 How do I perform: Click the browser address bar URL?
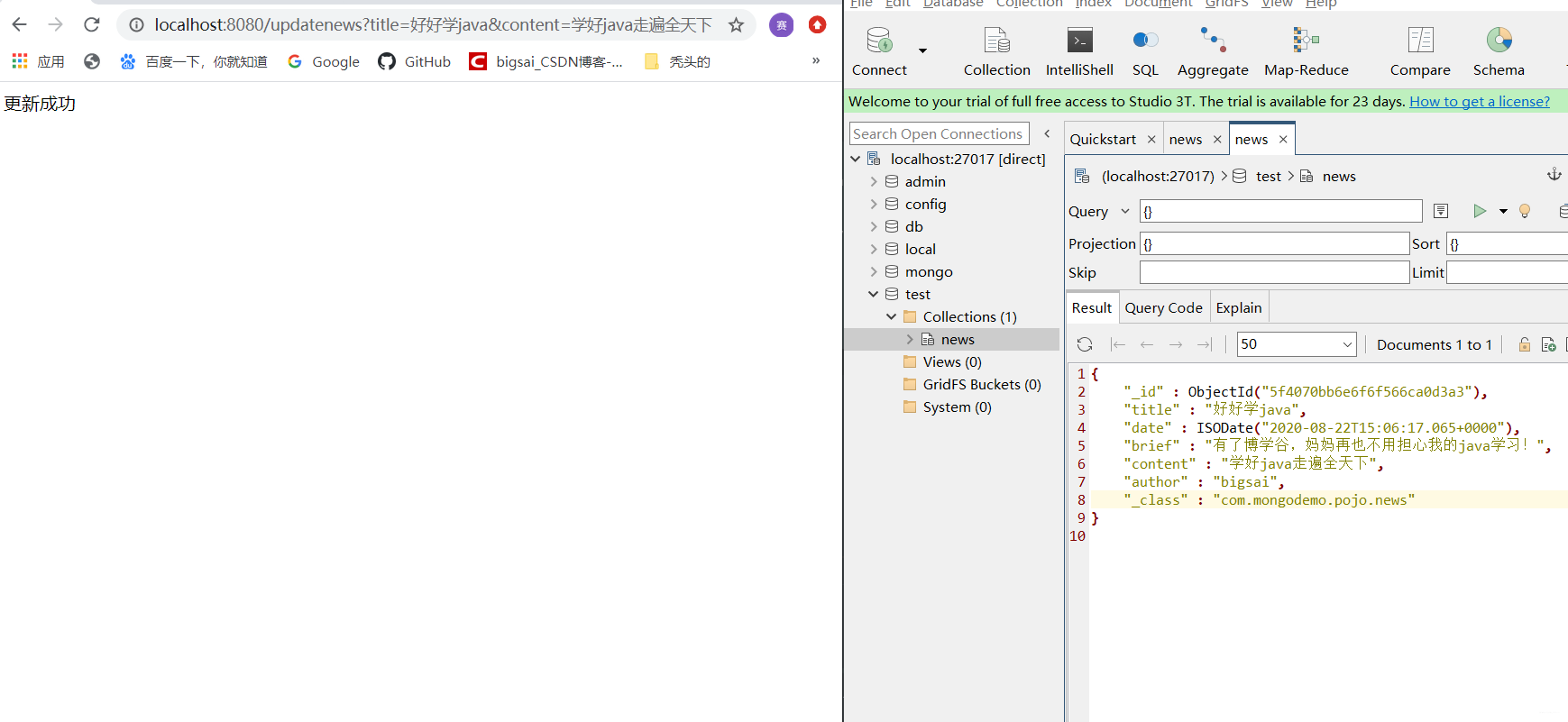pos(433,24)
